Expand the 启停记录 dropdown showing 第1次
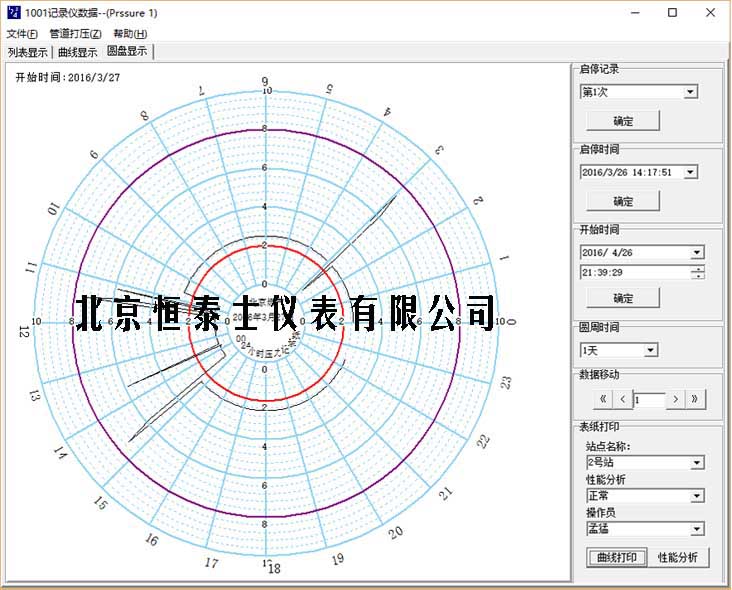This screenshot has width=732, height=590. click(x=690, y=91)
